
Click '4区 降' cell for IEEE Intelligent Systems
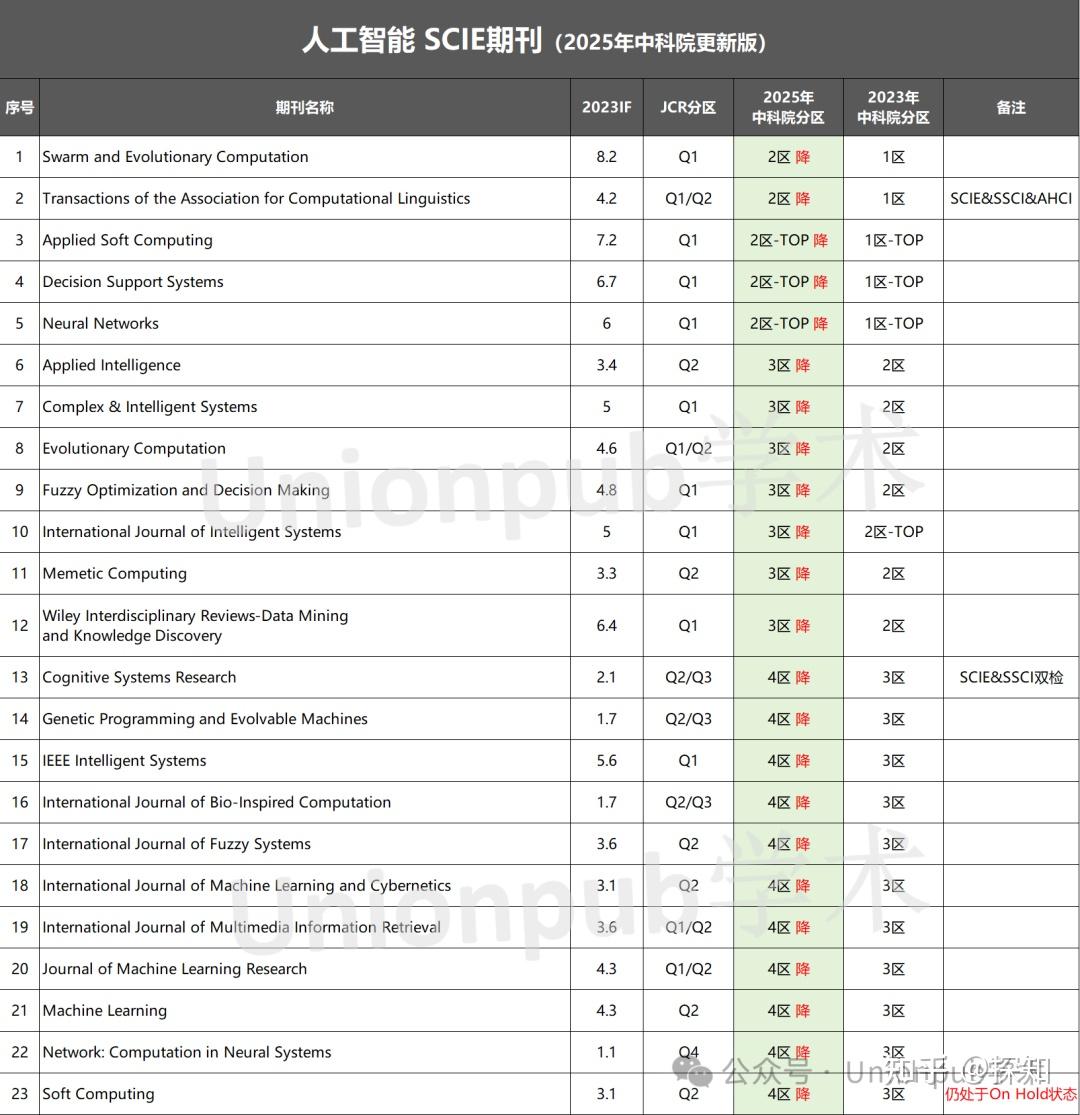coord(788,761)
